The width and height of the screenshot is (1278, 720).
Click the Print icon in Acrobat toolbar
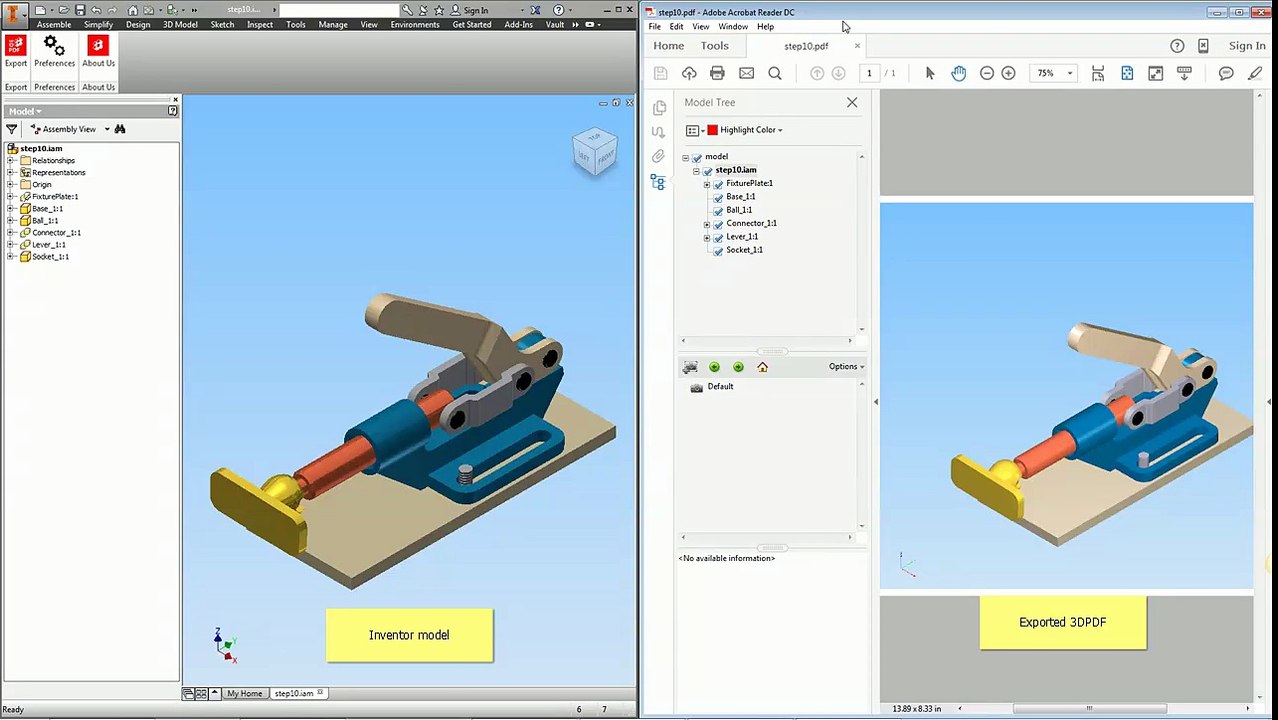(x=717, y=73)
